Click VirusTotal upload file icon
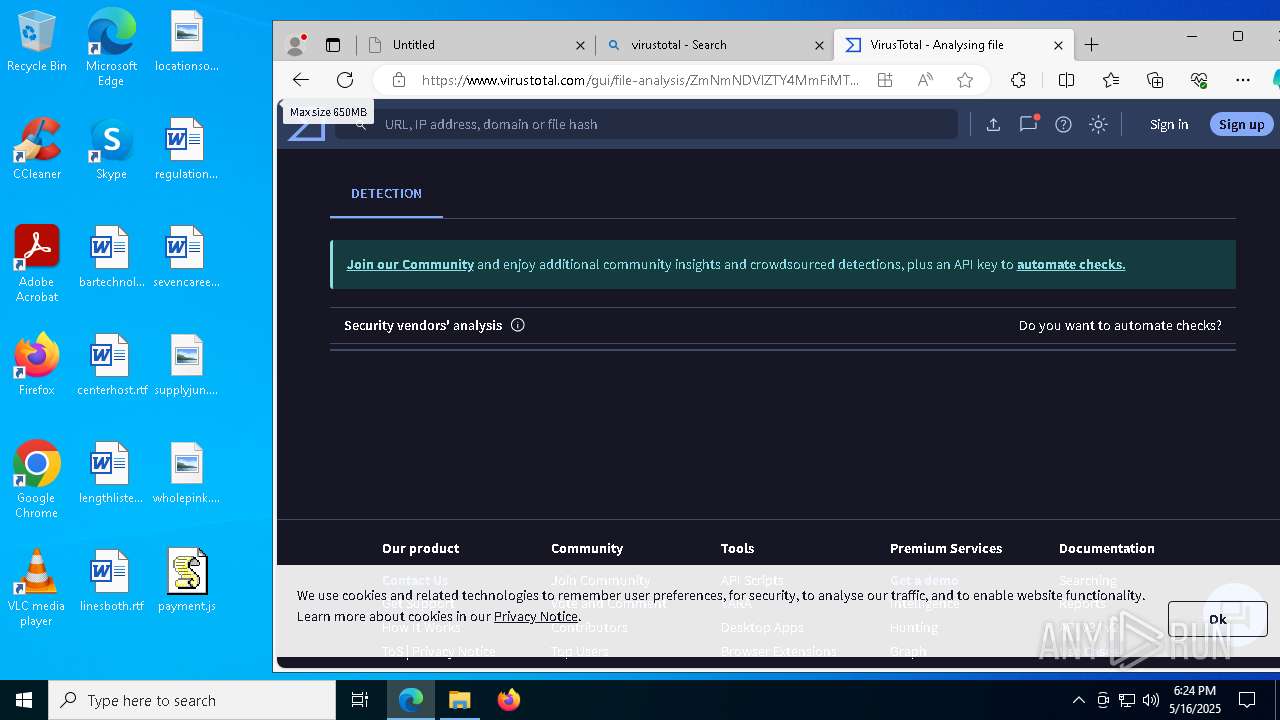Image resolution: width=1280 pixels, height=720 pixels. tap(993, 124)
